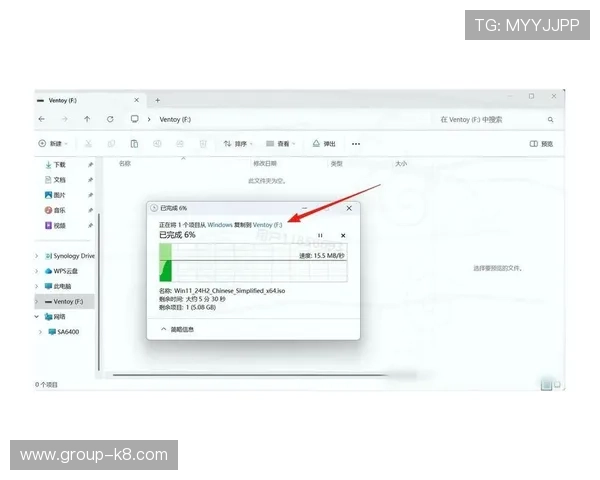The width and height of the screenshot is (600, 480).
Task: Select WPS云盘 in the sidebar
Action: (61, 271)
